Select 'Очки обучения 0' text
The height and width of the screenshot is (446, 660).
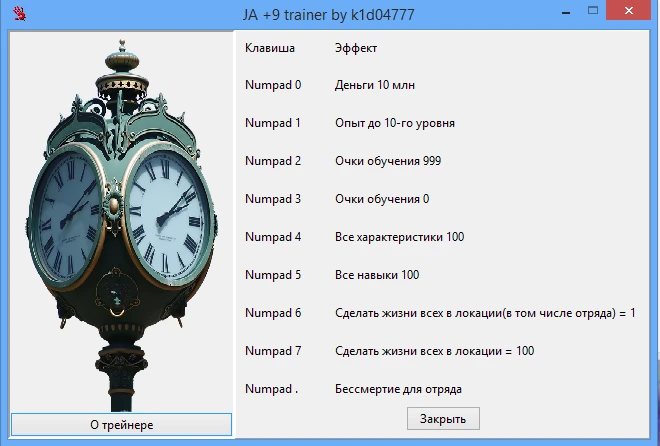point(382,199)
